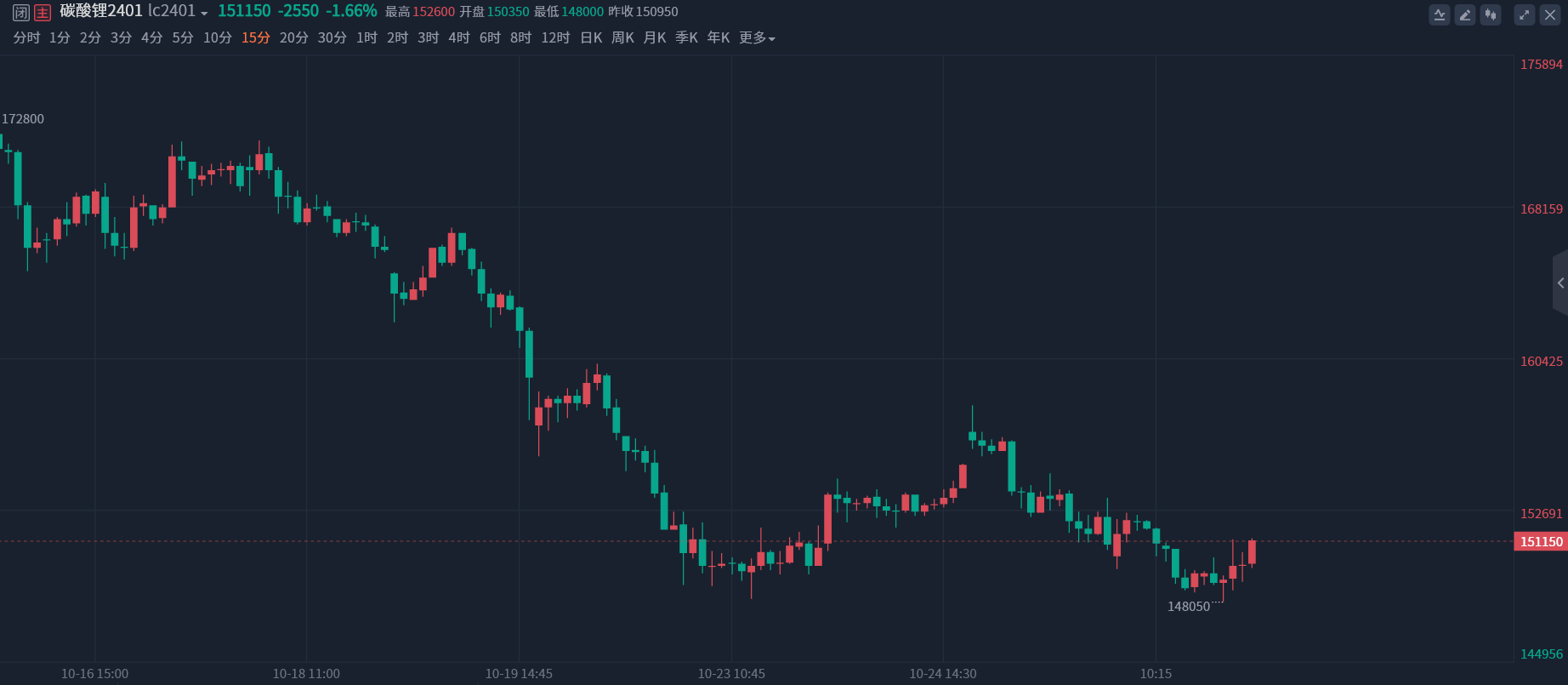The height and width of the screenshot is (685, 1568).
Task: Activate the drawing pencil tool
Action: (x=1465, y=14)
